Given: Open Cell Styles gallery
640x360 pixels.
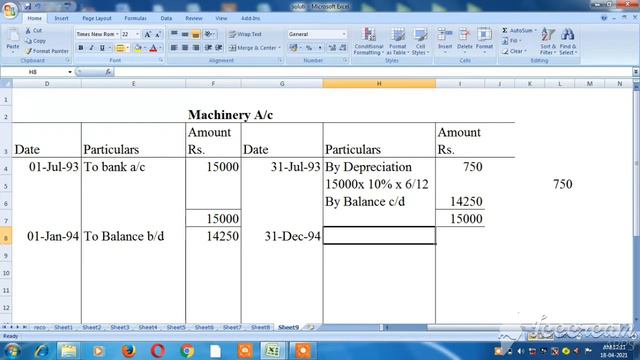Looking at the screenshot, I should 420,41.
